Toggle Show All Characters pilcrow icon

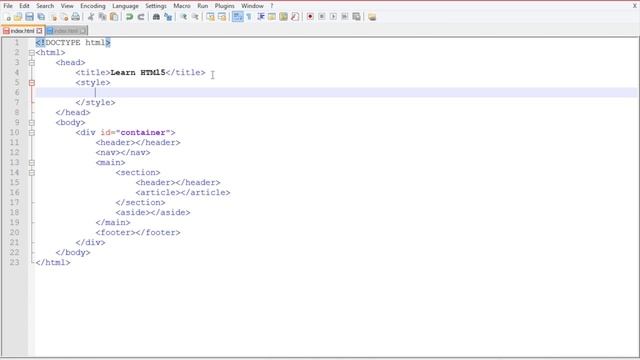pyautogui.click(x=249, y=17)
